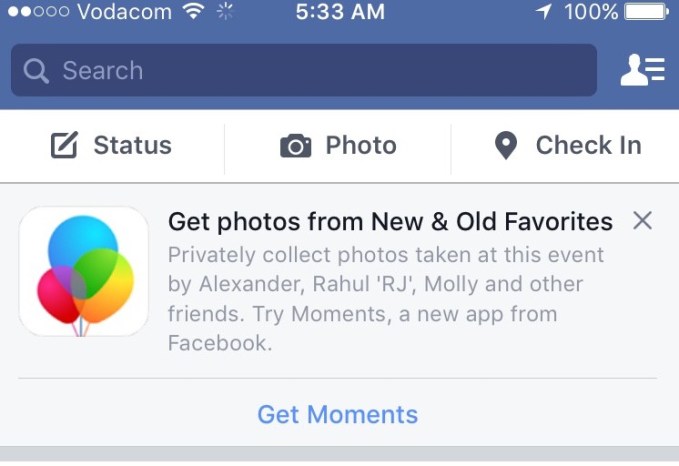Select the Check In label
679x466 pixels.
588,146
